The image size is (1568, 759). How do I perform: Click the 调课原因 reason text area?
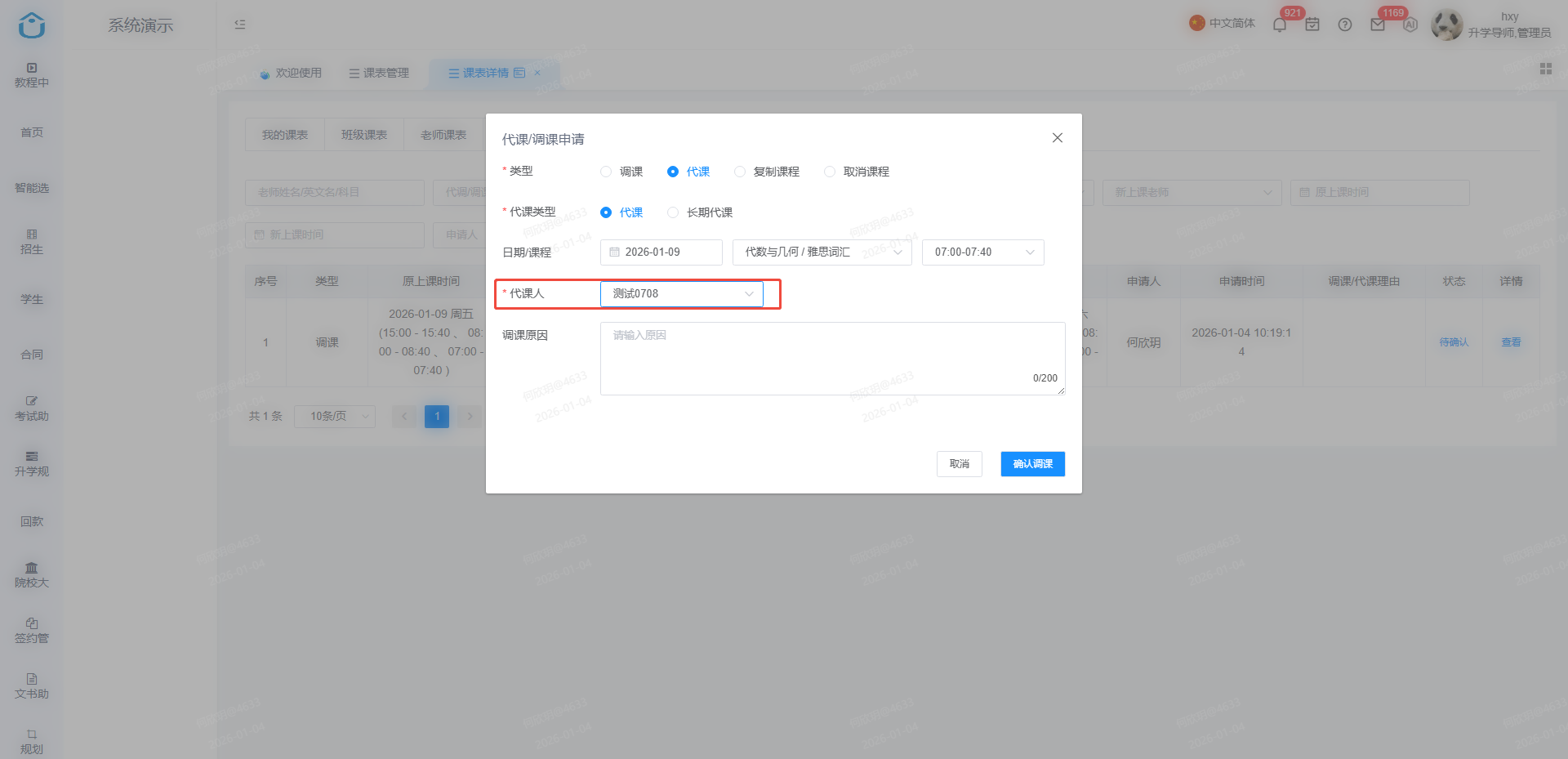coord(833,359)
